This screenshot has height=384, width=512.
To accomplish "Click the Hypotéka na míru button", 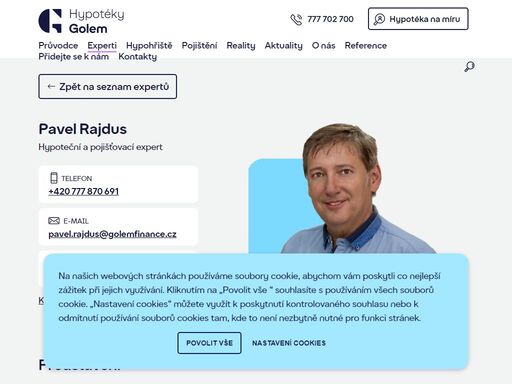I will click(x=418, y=19).
